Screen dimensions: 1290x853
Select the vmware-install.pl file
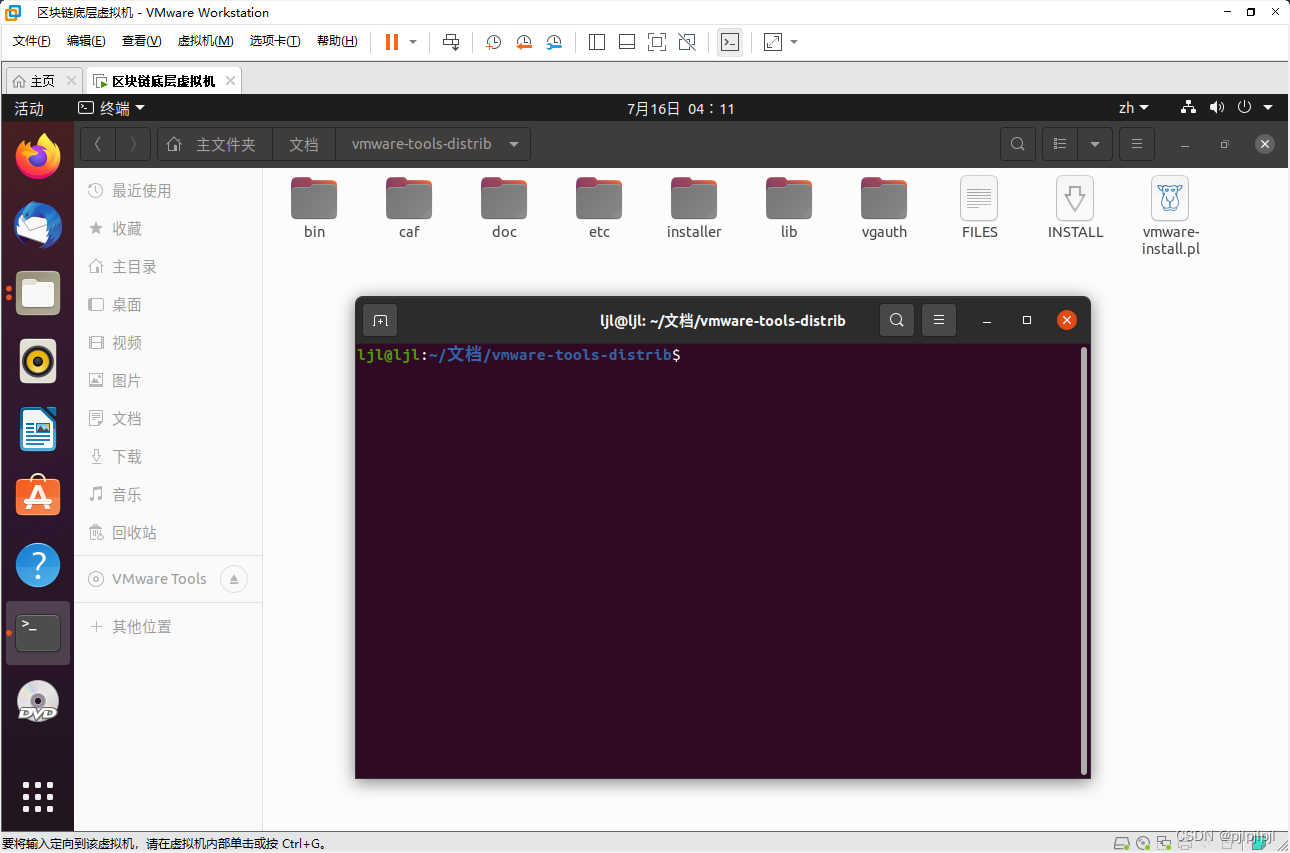pos(1170,216)
